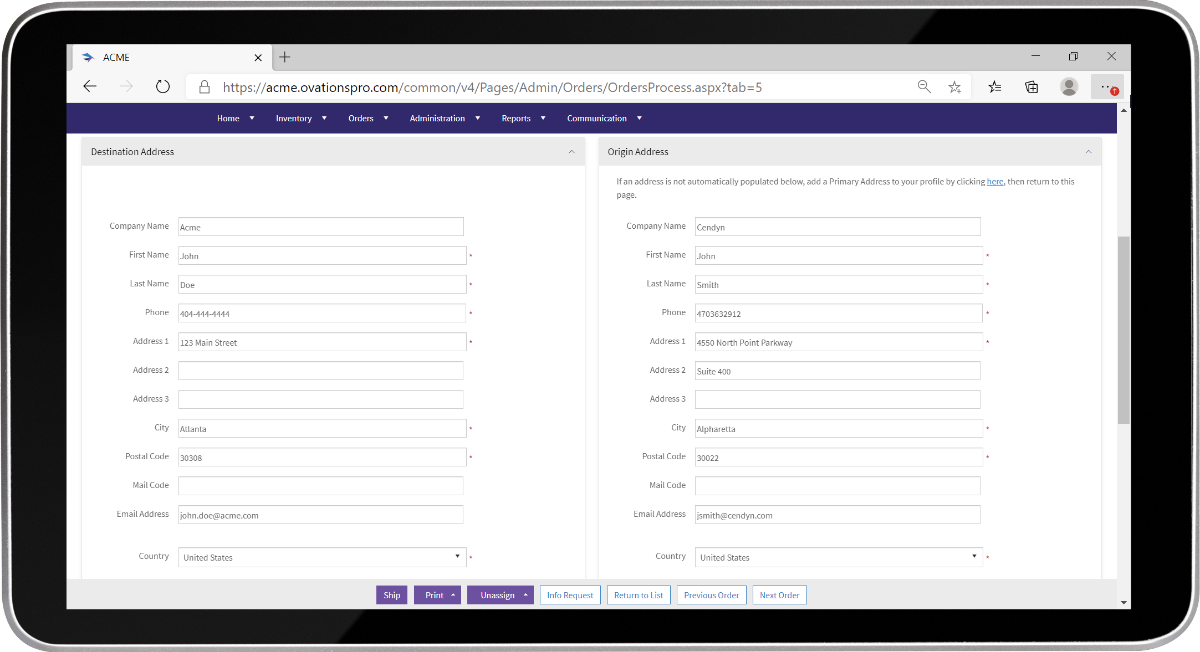Click destination Last Name field Doe
The height and width of the screenshot is (652, 1200).
322,285
